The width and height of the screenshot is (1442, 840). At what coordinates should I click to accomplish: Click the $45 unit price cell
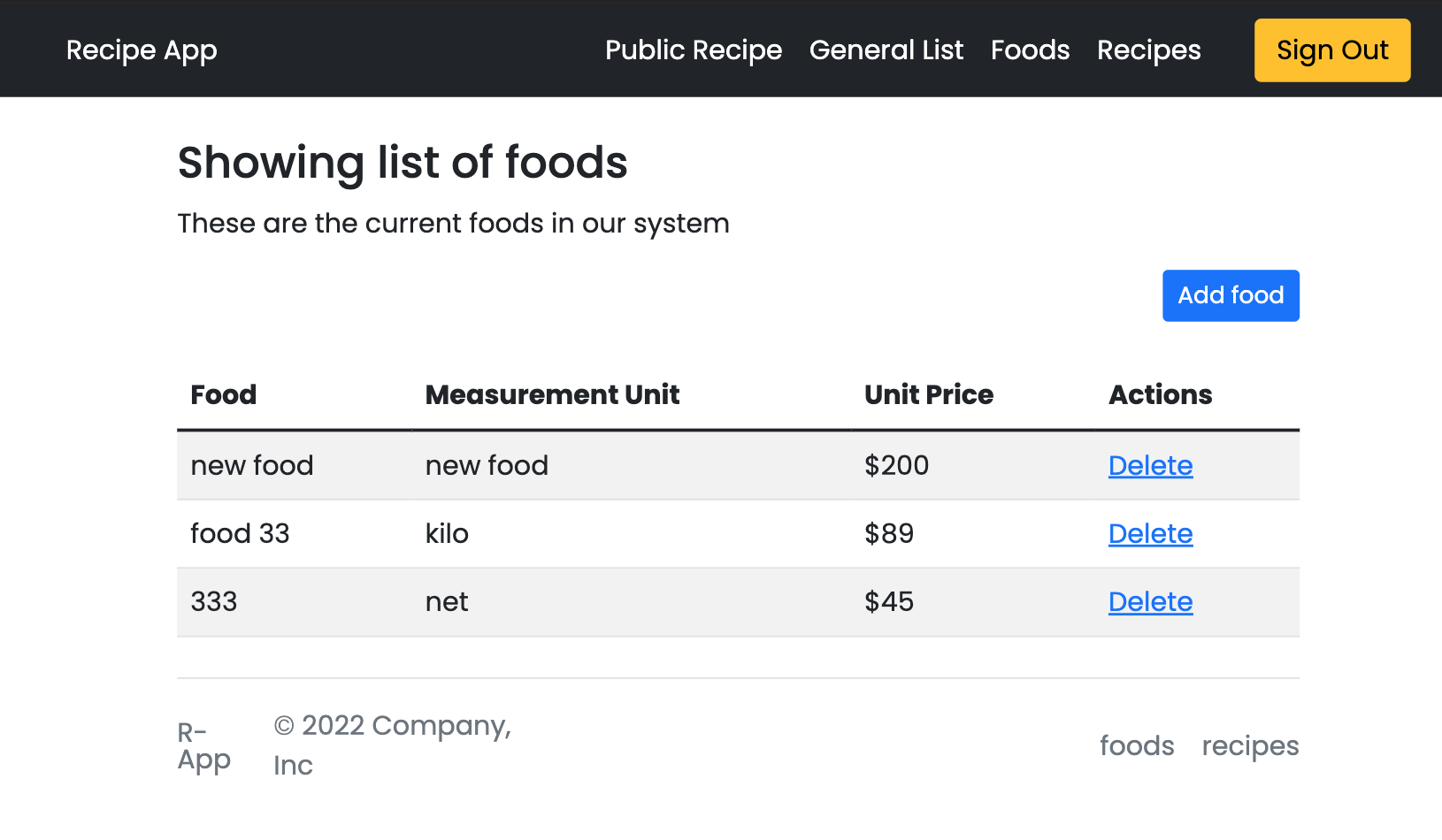(888, 602)
